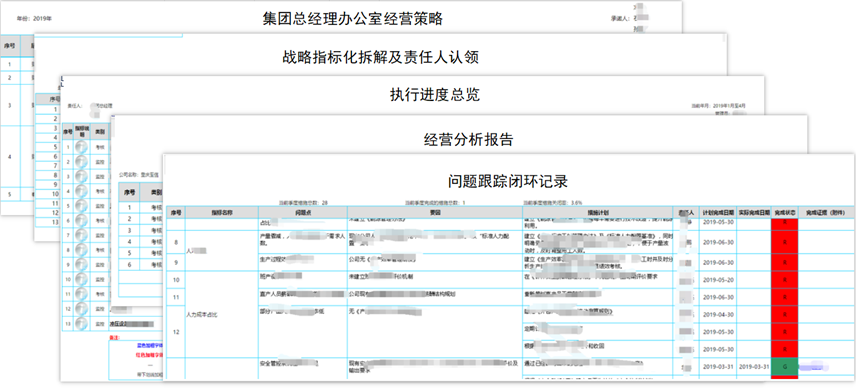Click the 计划完成日期 column header
This screenshot has height=389, width=856.
point(717,212)
